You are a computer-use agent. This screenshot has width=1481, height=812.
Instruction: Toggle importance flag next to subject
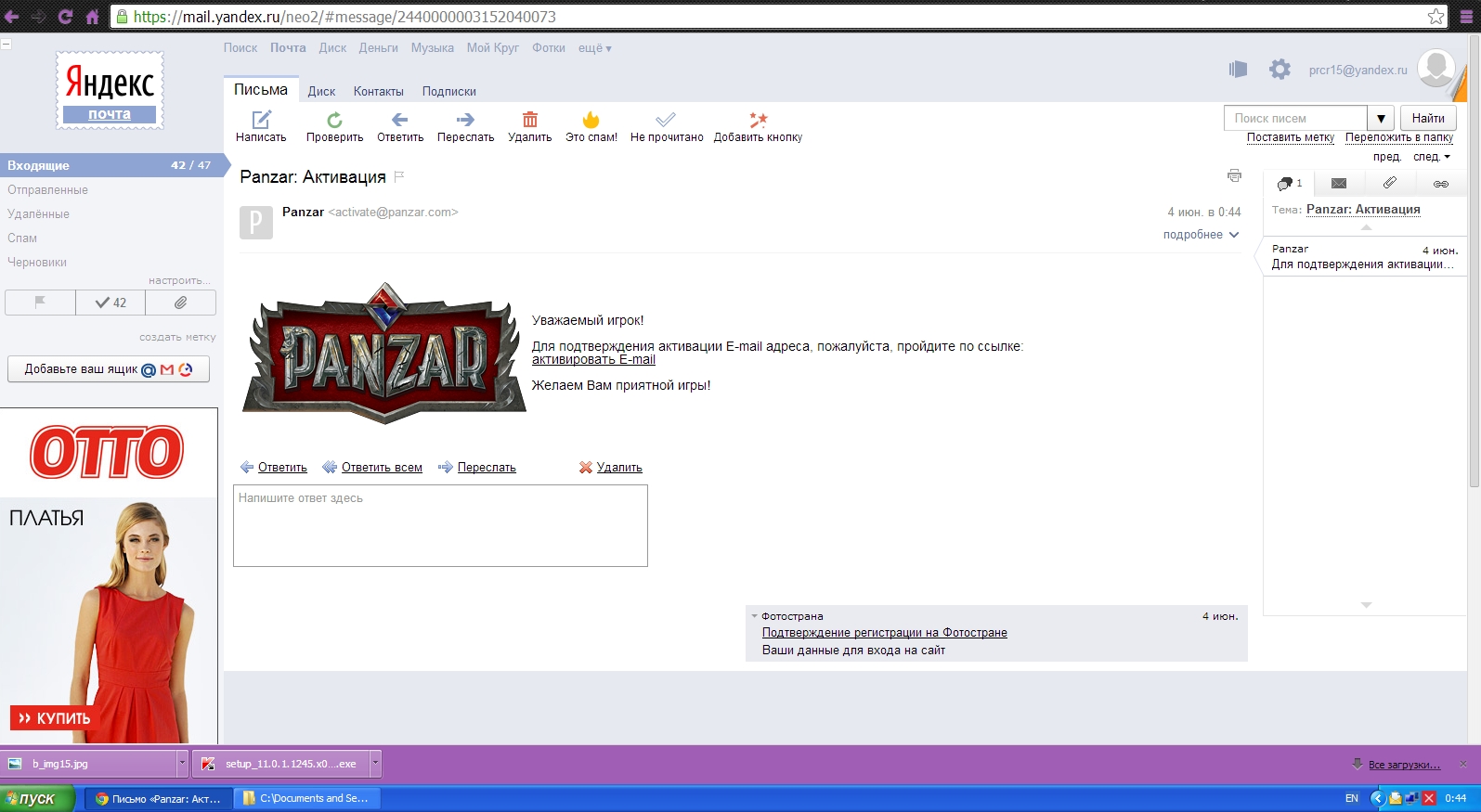point(399,176)
